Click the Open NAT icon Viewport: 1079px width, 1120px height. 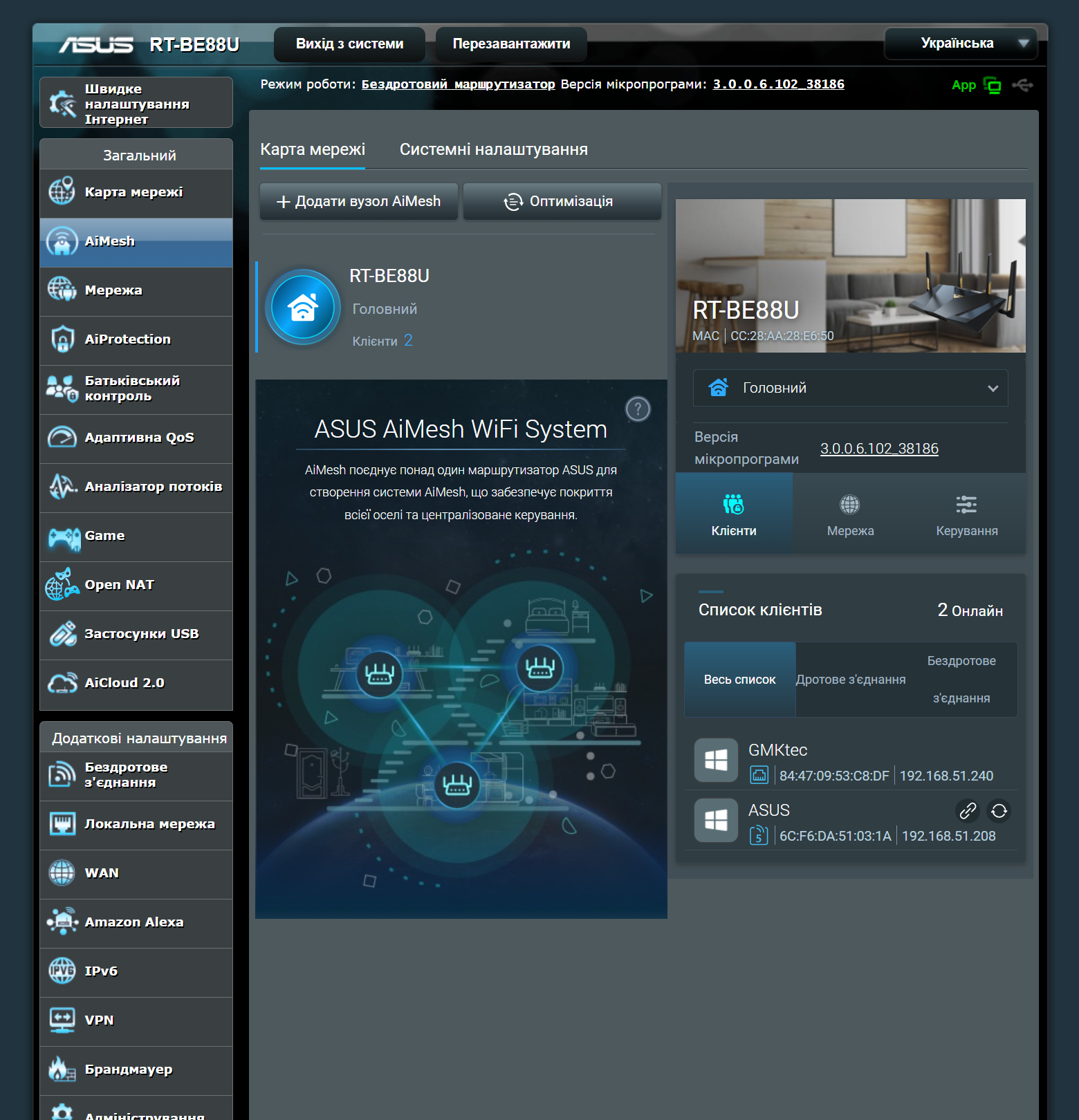[62, 585]
